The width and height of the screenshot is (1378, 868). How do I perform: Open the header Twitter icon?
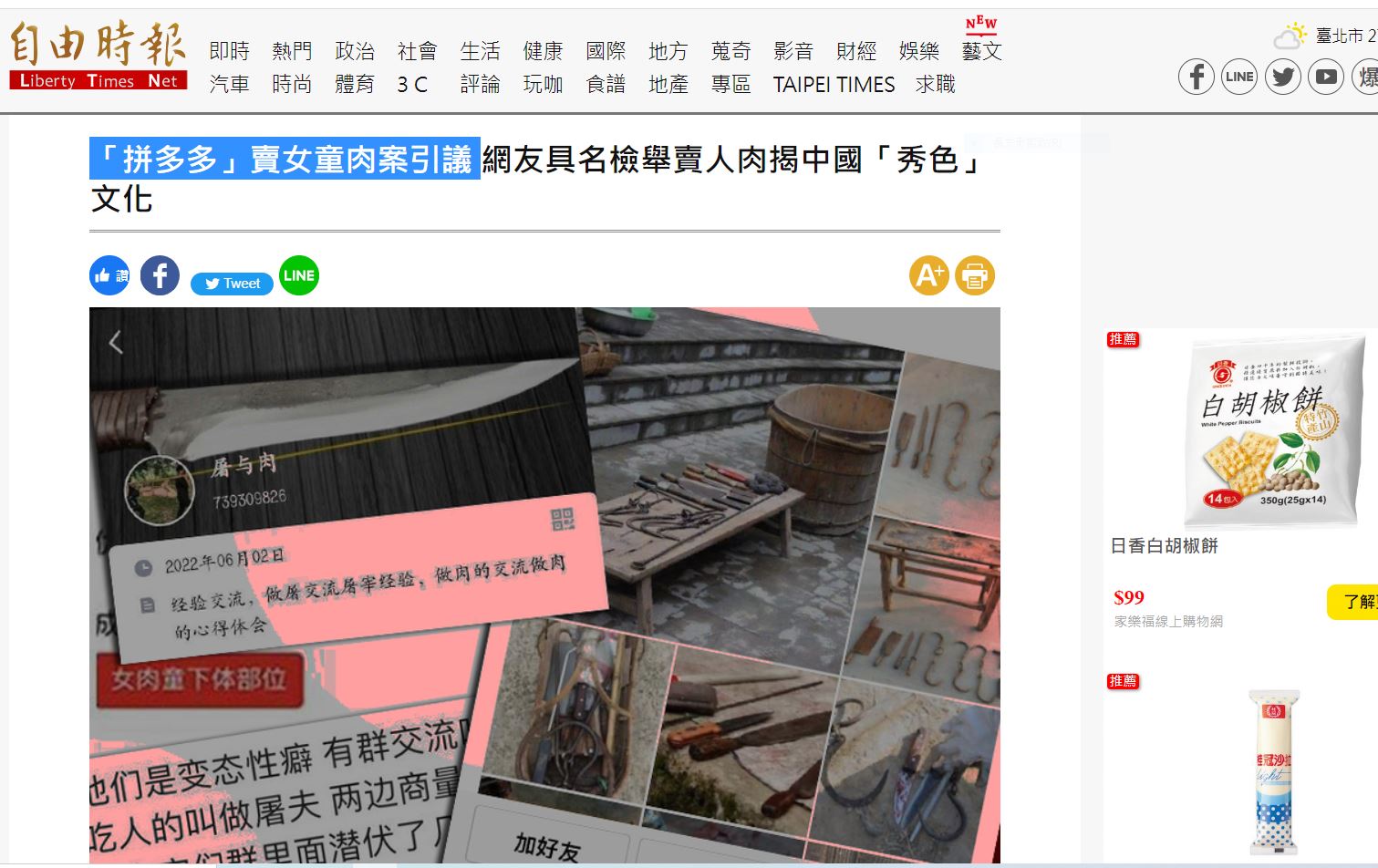pos(1282,77)
